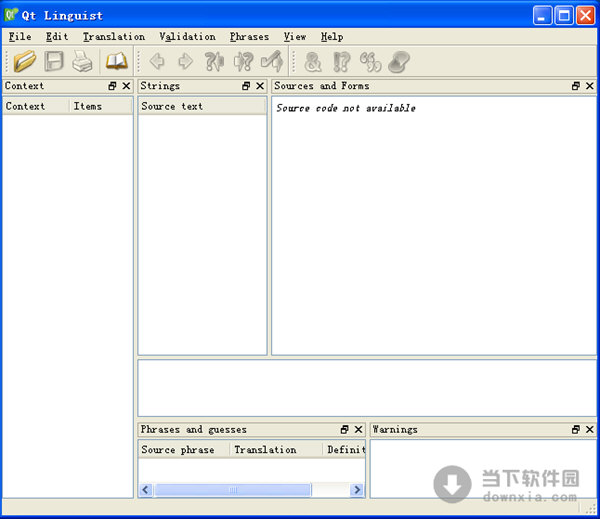
Task: Close the Context dock panel
Action: [126, 86]
